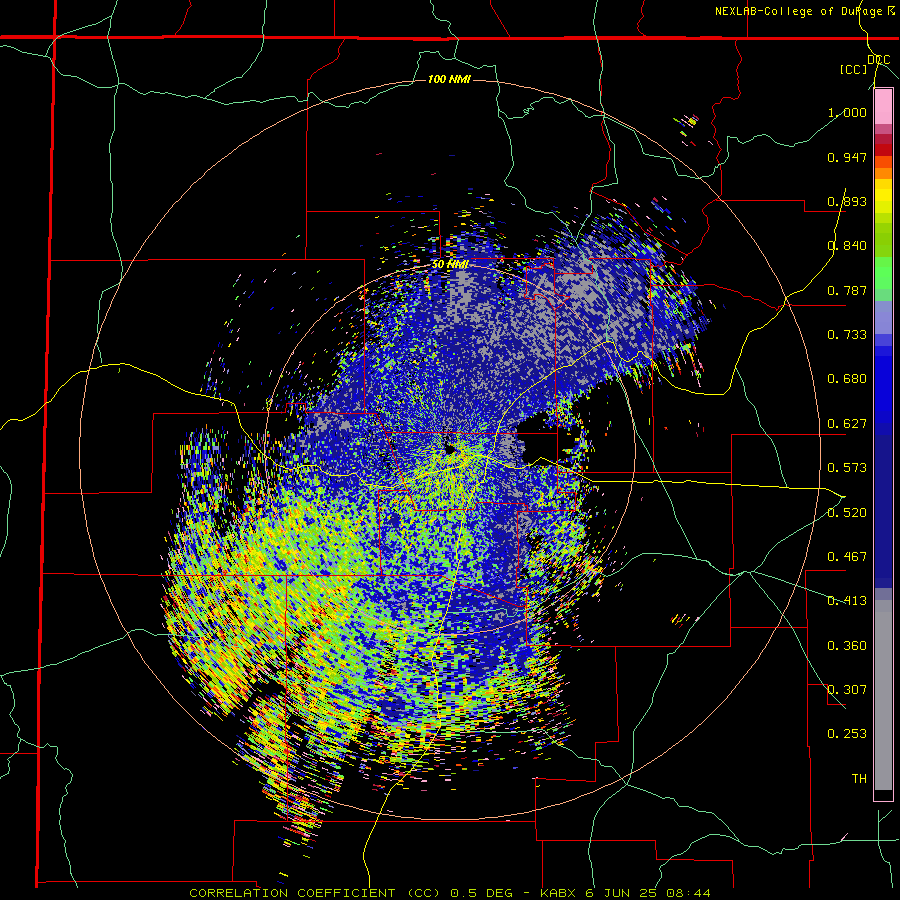Image resolution: width=900 pixels, height=900 pixels.
Task: Select the 0.520 legend value
Action: click(847, 513)
